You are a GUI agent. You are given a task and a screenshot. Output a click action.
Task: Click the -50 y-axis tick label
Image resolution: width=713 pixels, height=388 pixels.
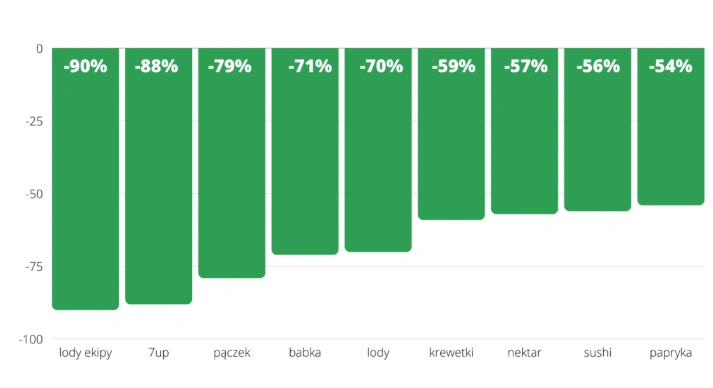(34, 194)
